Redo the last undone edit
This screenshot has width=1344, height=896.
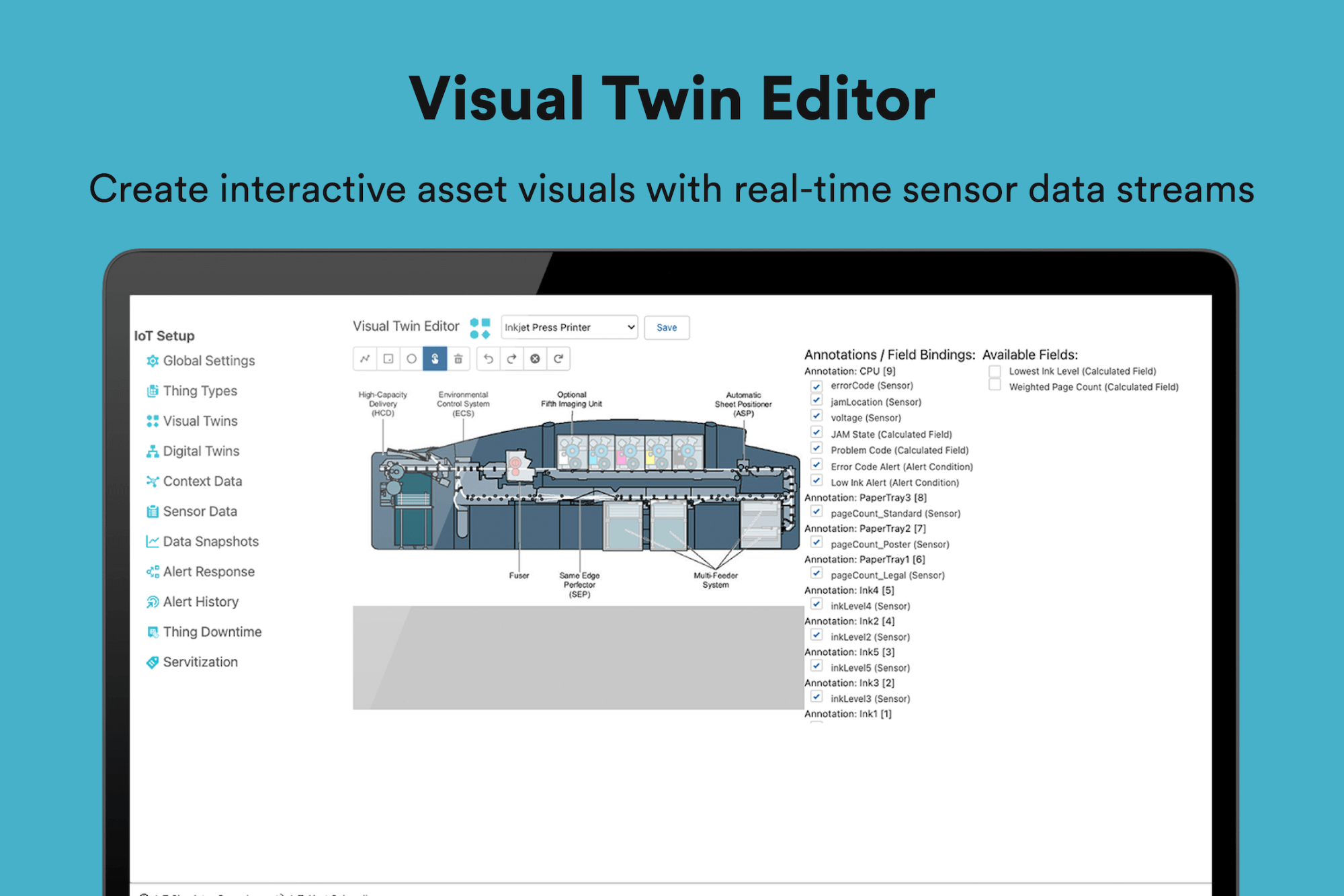(511, 359)
